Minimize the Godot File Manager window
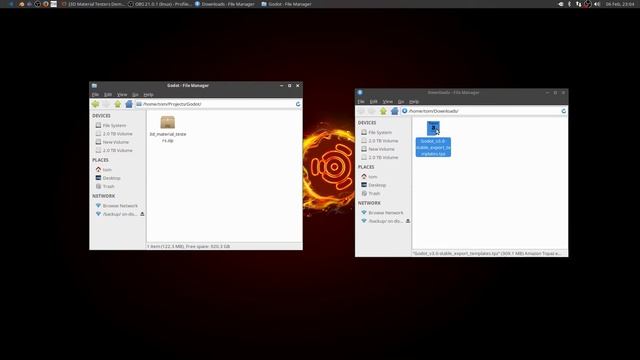640x360 pixels. pyautogui.click(x=282, y=86)
